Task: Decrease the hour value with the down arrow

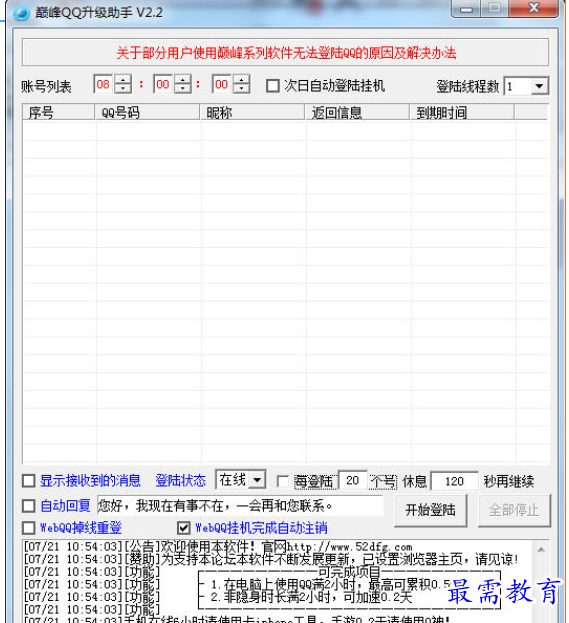Action: [x=123, y=89]
